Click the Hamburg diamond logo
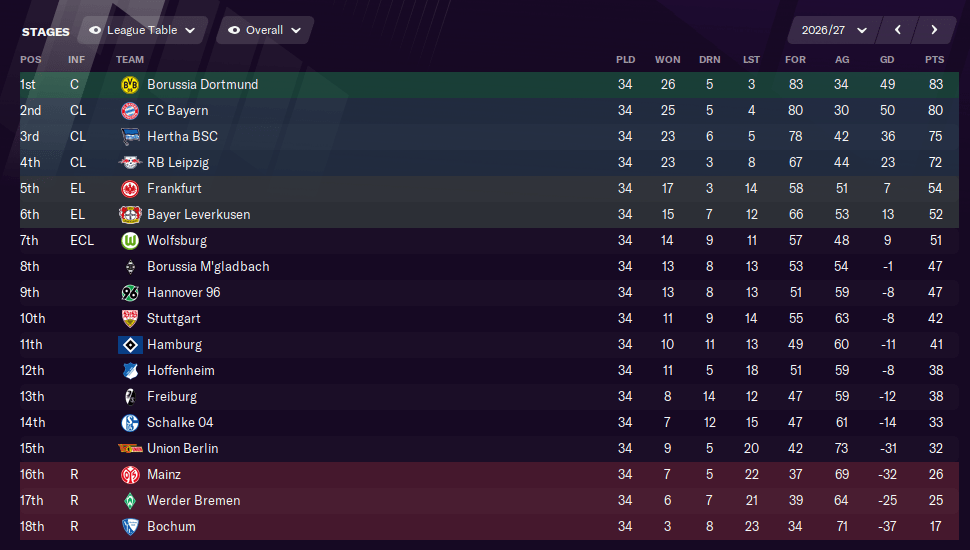 pyautogui.click(x=130, y=345)
